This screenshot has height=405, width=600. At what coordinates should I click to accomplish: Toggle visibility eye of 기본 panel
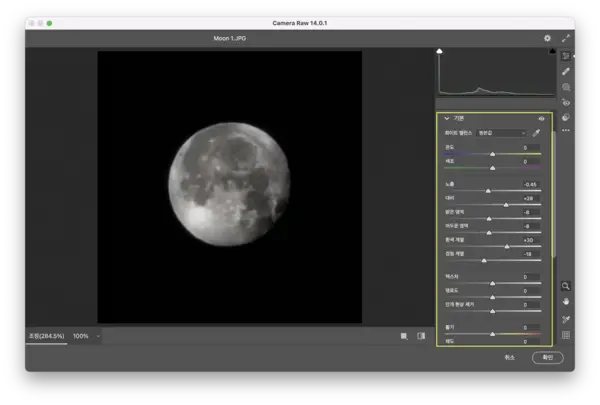pyautogui.click(x=541, y=118)
